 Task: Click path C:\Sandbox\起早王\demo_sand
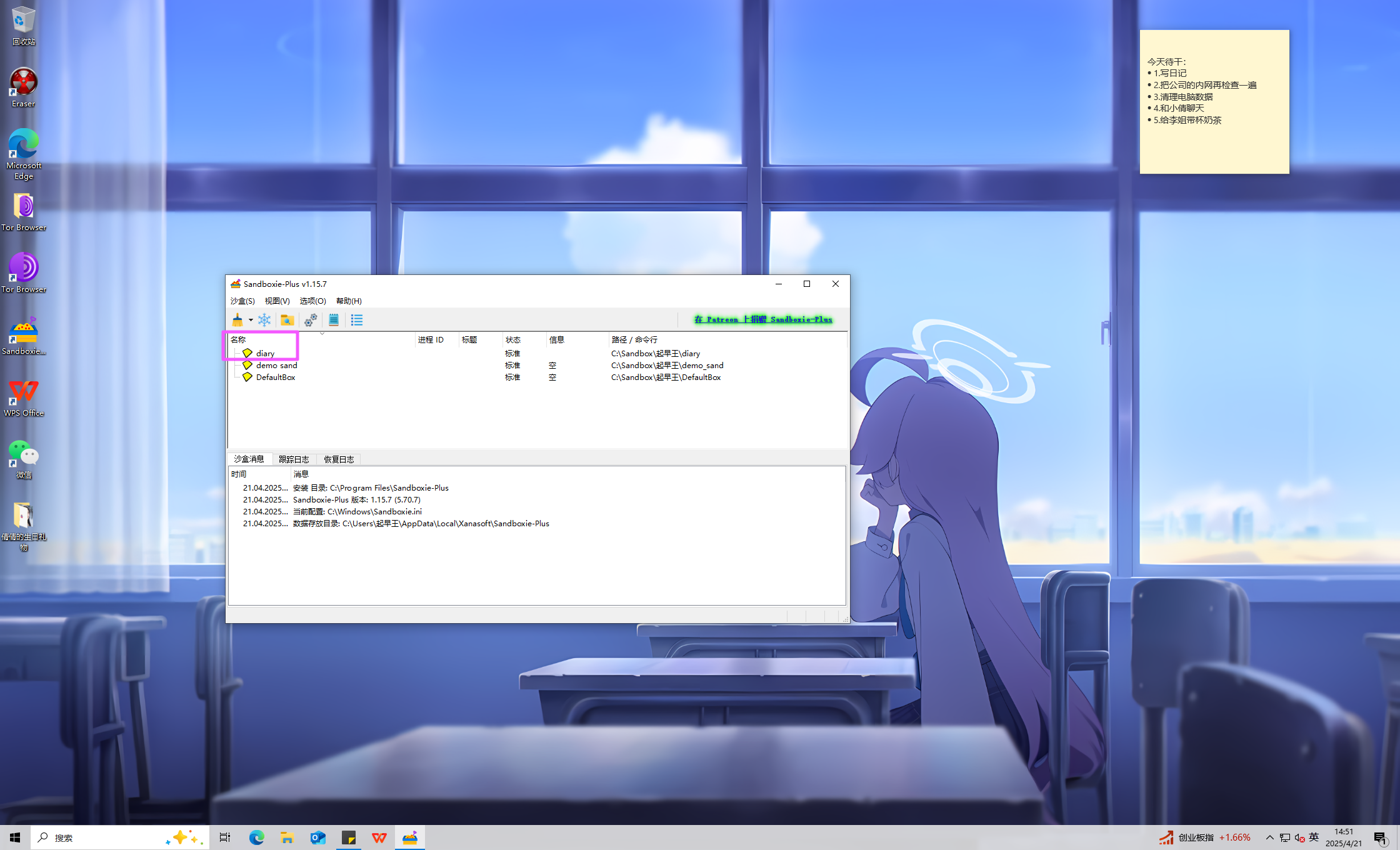click(x=667, y=366)
